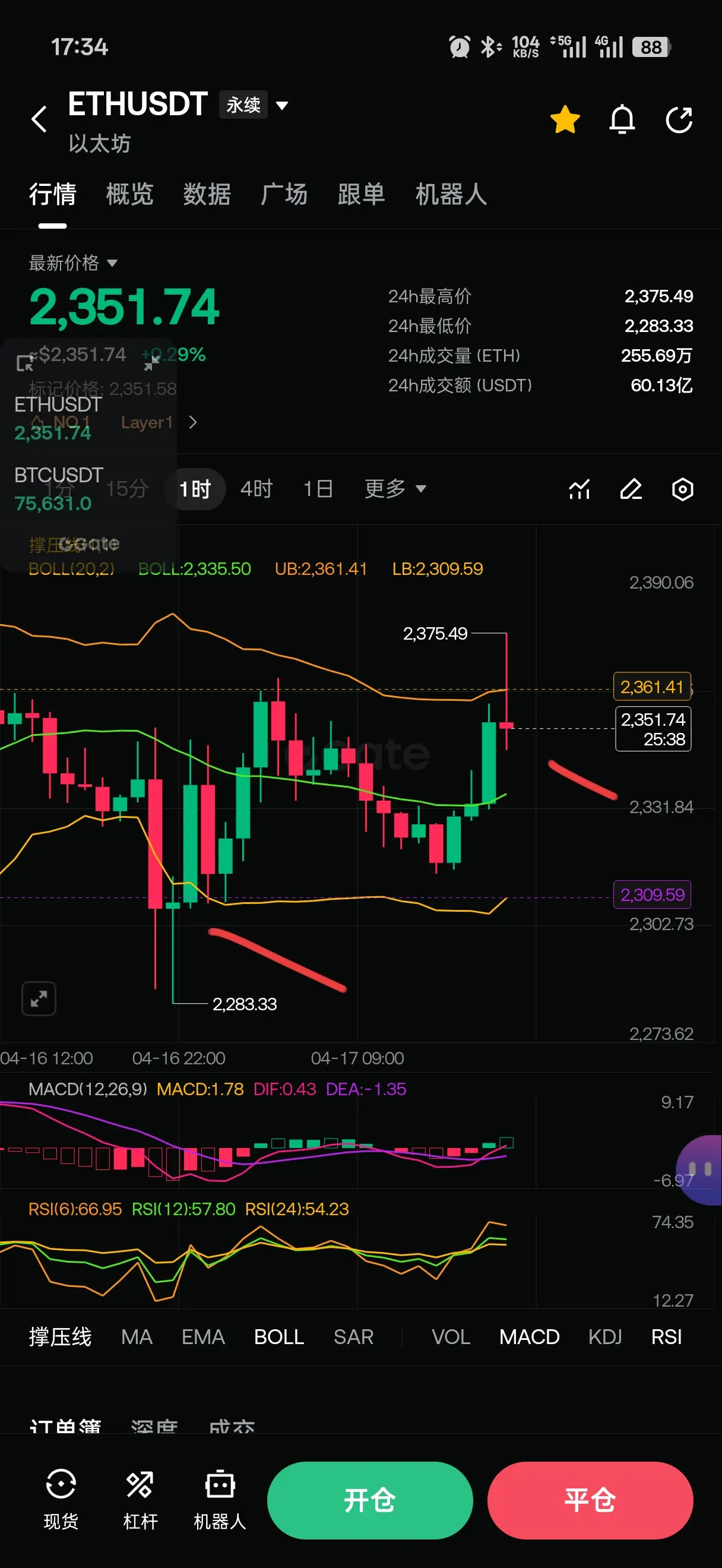Go back using the left arrow

point(40,119)
